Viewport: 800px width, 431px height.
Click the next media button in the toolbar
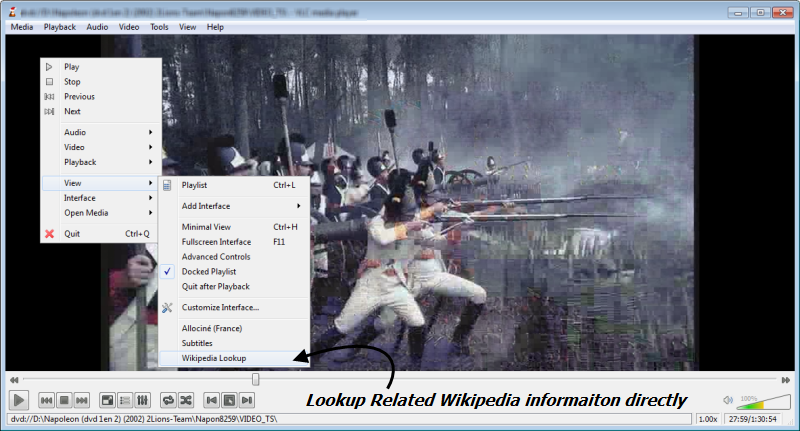click(82, 400)
